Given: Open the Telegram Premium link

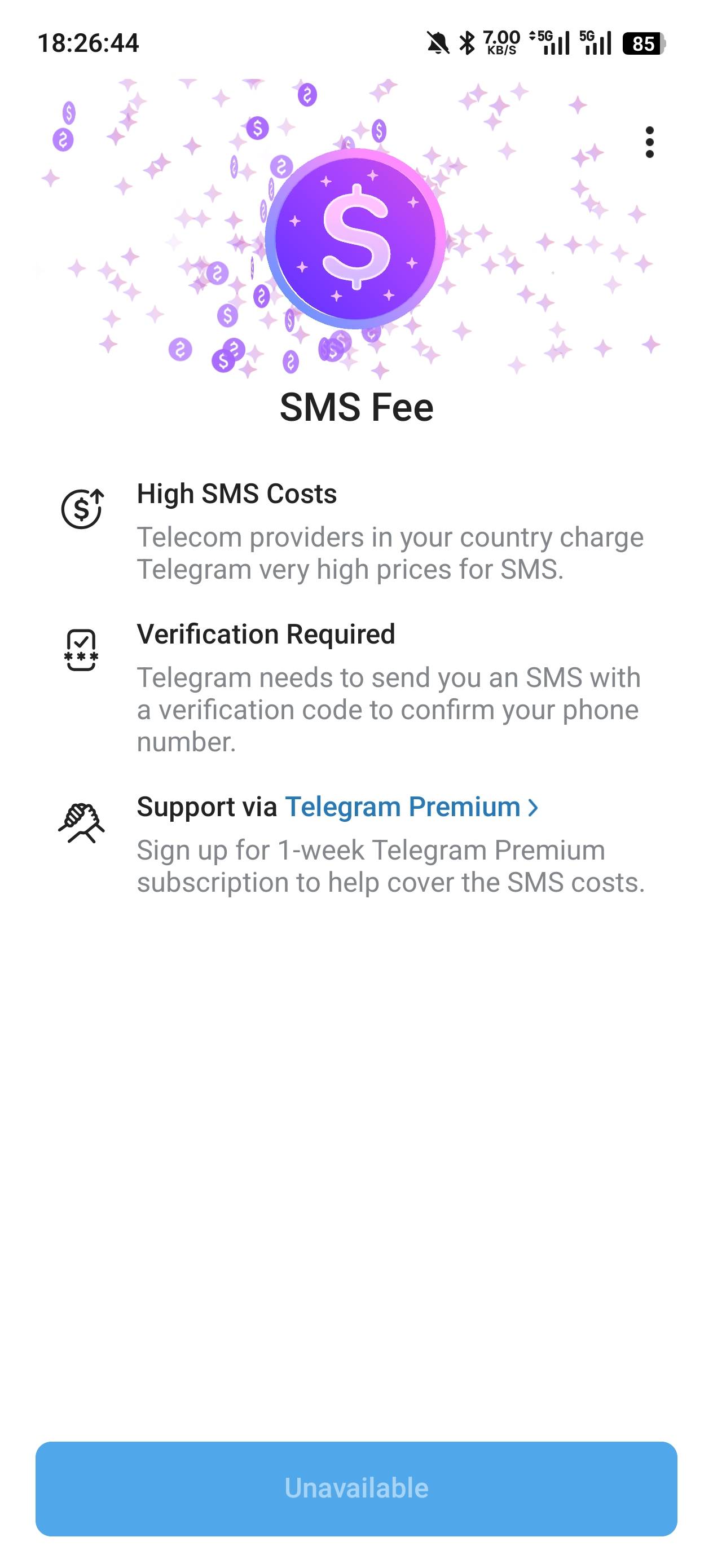Looking at the screenshot, I should 402,807.
